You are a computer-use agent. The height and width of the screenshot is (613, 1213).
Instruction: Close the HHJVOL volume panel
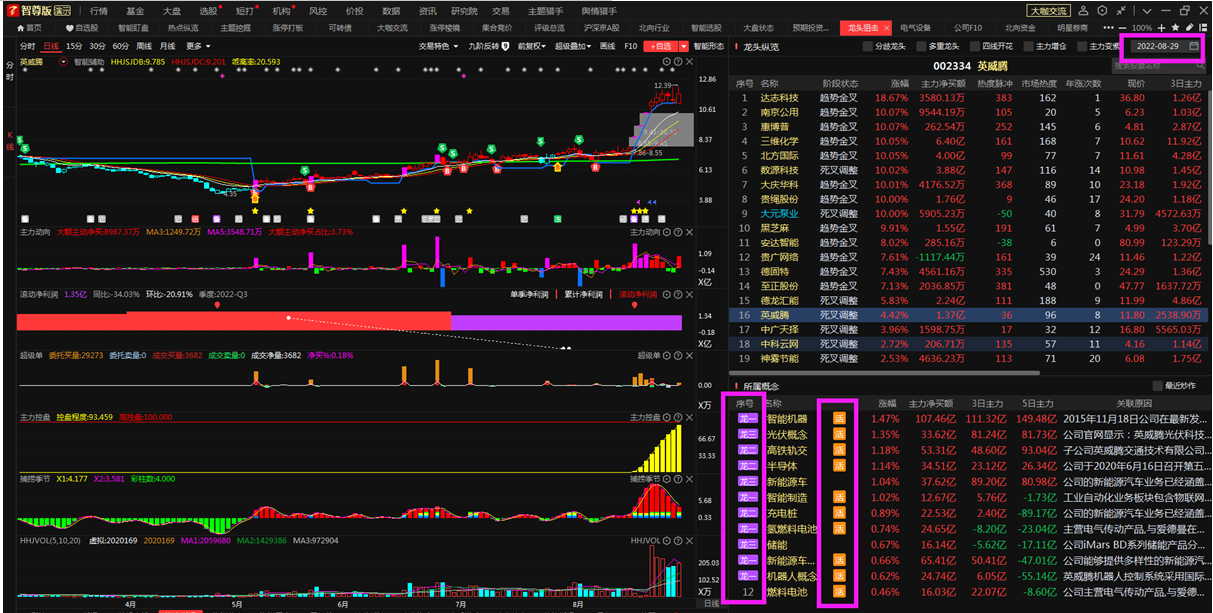pyautogui.click(x=691, y=541)
